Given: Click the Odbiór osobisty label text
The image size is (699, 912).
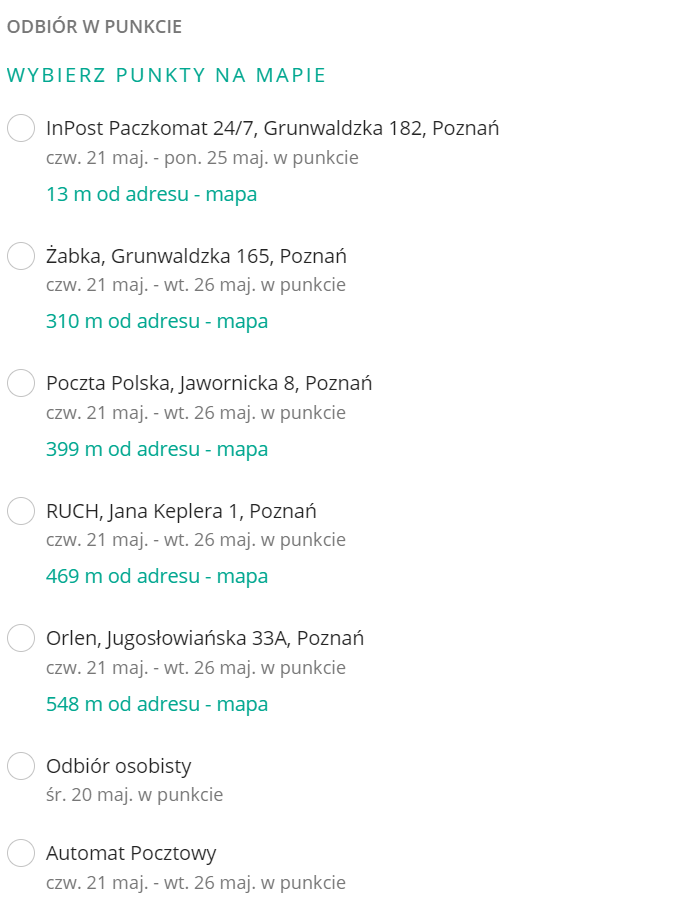Looking at the screenshot, I should [x=118, y=766].
